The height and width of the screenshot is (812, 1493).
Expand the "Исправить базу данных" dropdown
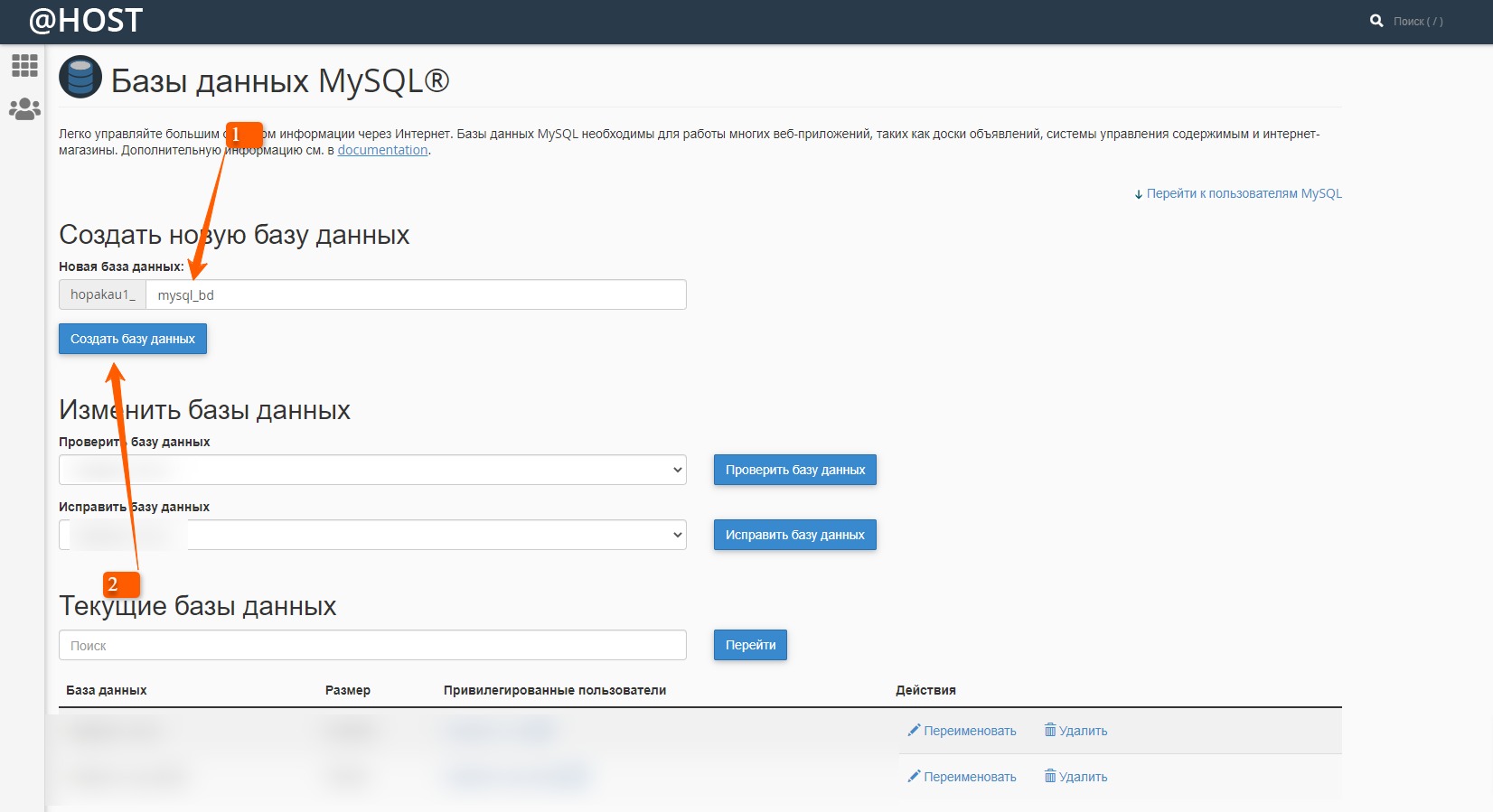[x=372, y=535]
